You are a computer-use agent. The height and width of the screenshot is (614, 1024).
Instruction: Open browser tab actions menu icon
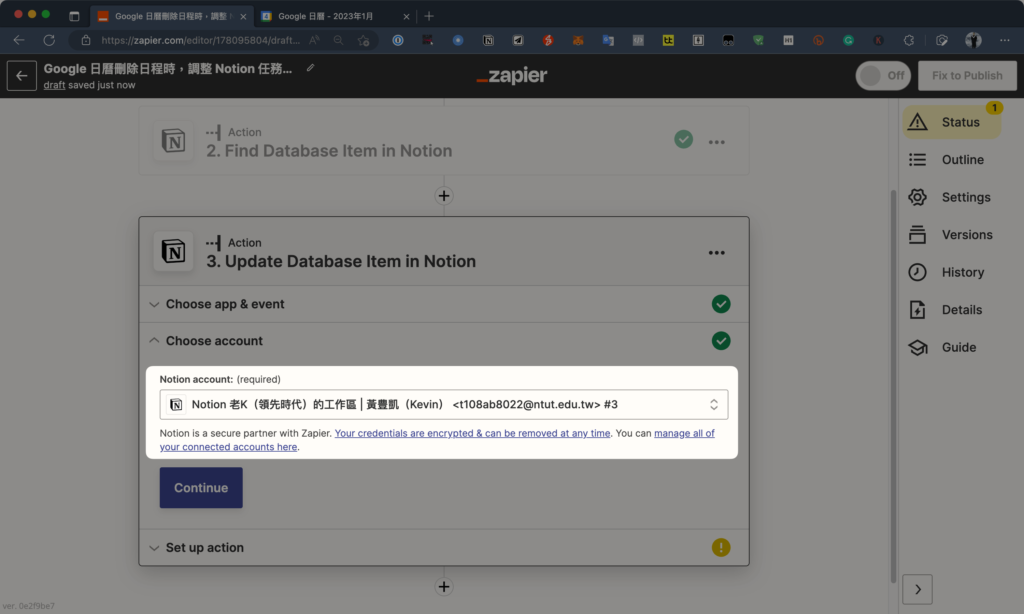point(74,16)
